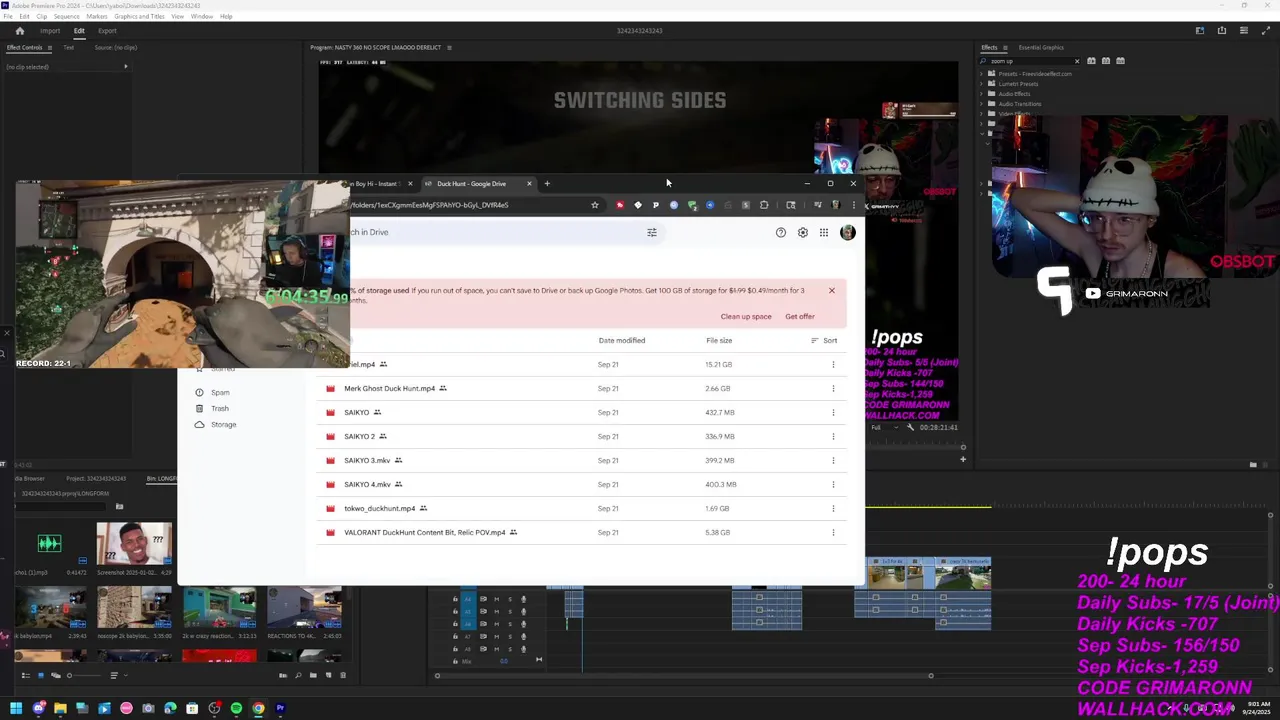Click the Project panel find magnifier icon
The width and height of the screenshot is (1280, 720).
pyautogui.click(x=298, y=675)
